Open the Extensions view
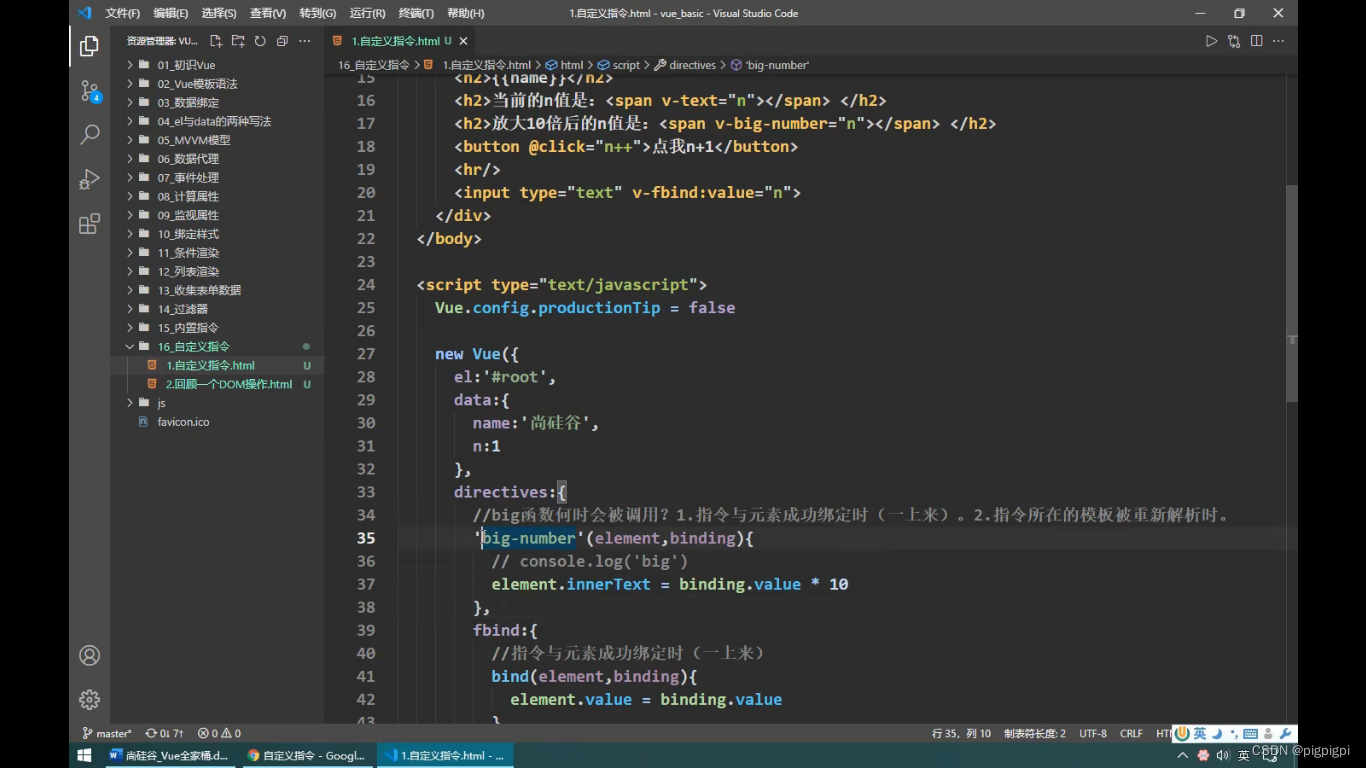The height and width of the screenshot is (768, 1366). tap(89, 223)
